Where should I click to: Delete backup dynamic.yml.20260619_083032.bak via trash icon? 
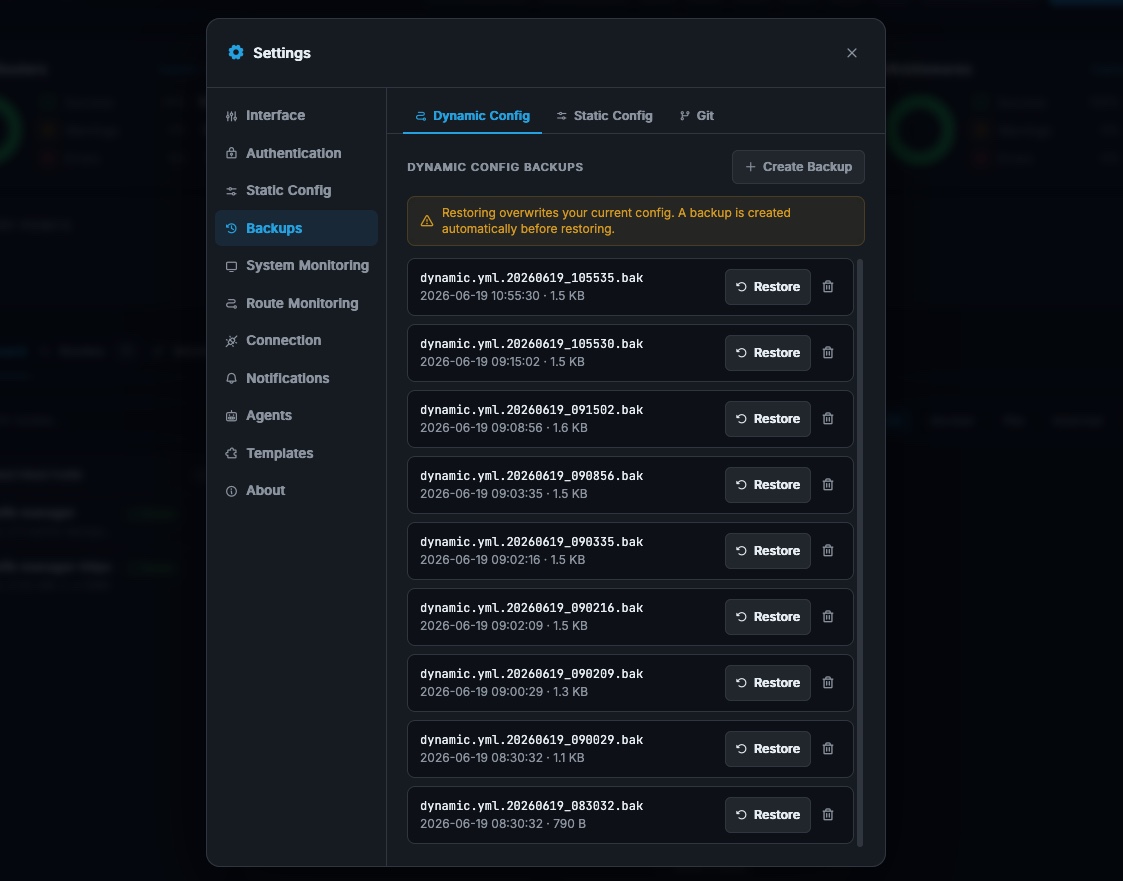(827, 814)
